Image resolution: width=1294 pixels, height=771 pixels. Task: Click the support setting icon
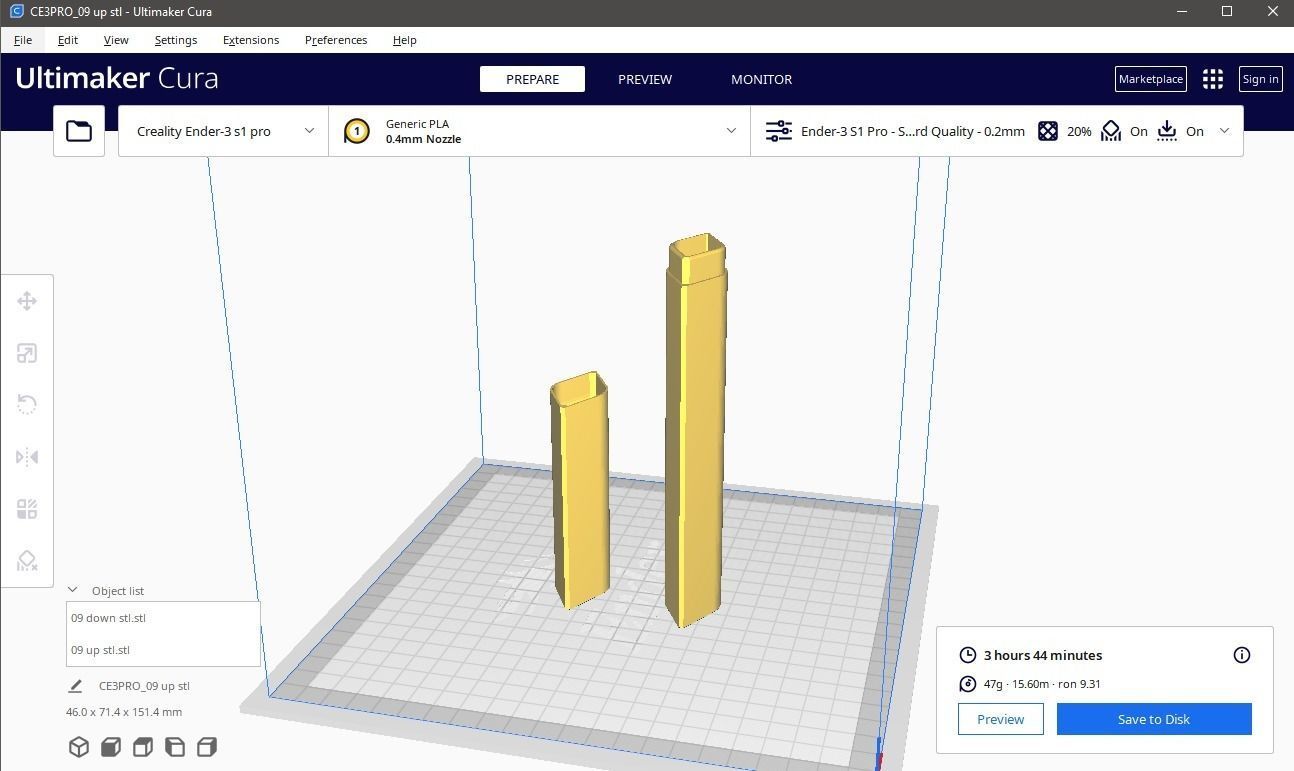pyautogui.click(x=1111, y=131)
